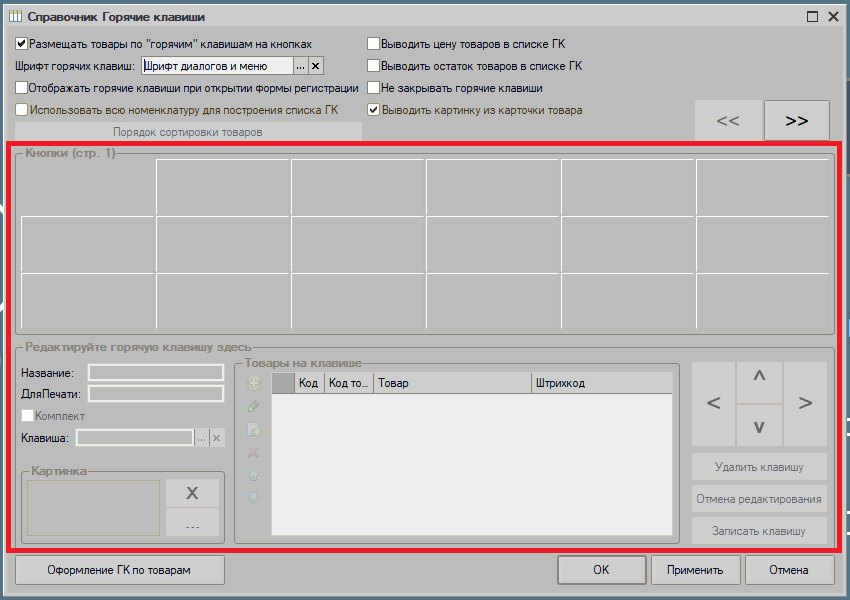This screenshot has height=600, width=850.
Task: Click the Товар column header
Action: [452, 383]
